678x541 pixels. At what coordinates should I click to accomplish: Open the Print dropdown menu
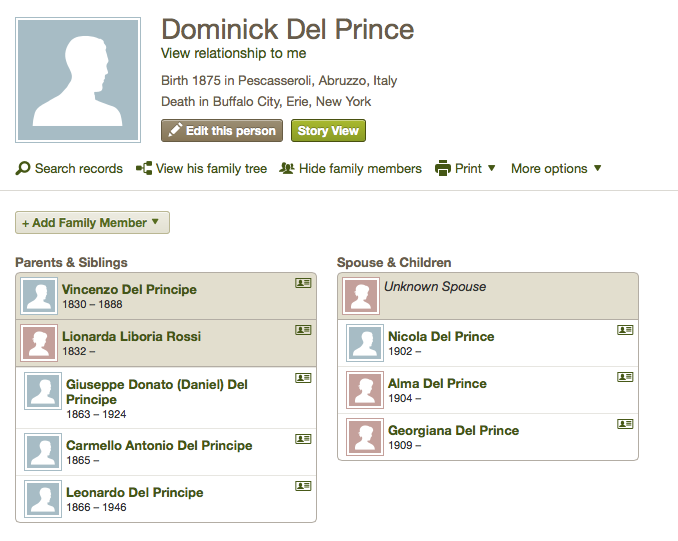pos(465,168)
